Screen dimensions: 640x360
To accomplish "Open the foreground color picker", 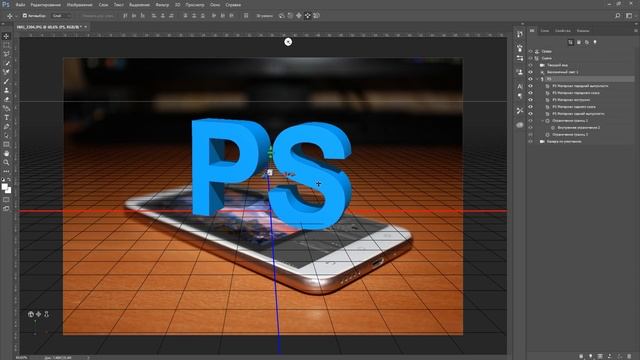I will [4, 187].
